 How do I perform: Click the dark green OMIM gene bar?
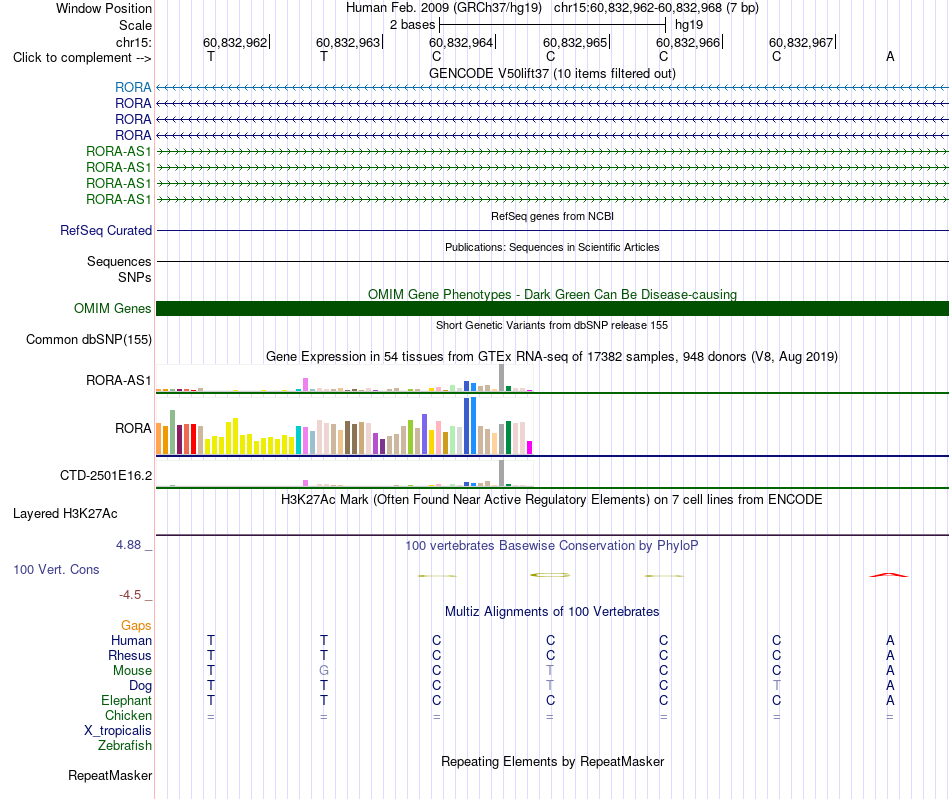(x=552, y=308)
